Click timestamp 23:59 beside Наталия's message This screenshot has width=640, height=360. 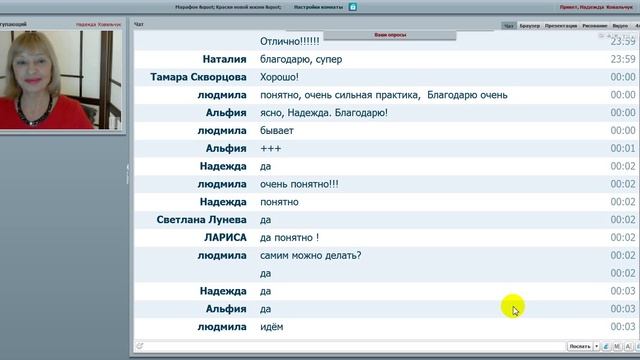click(623, 59)
